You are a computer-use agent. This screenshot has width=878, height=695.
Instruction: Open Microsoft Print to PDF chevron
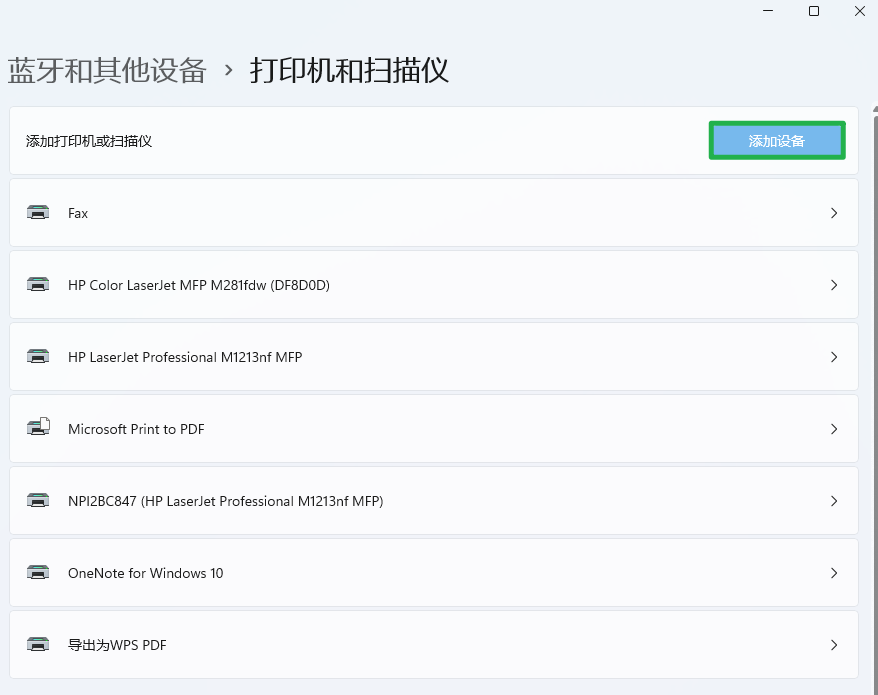click(834, 429)
